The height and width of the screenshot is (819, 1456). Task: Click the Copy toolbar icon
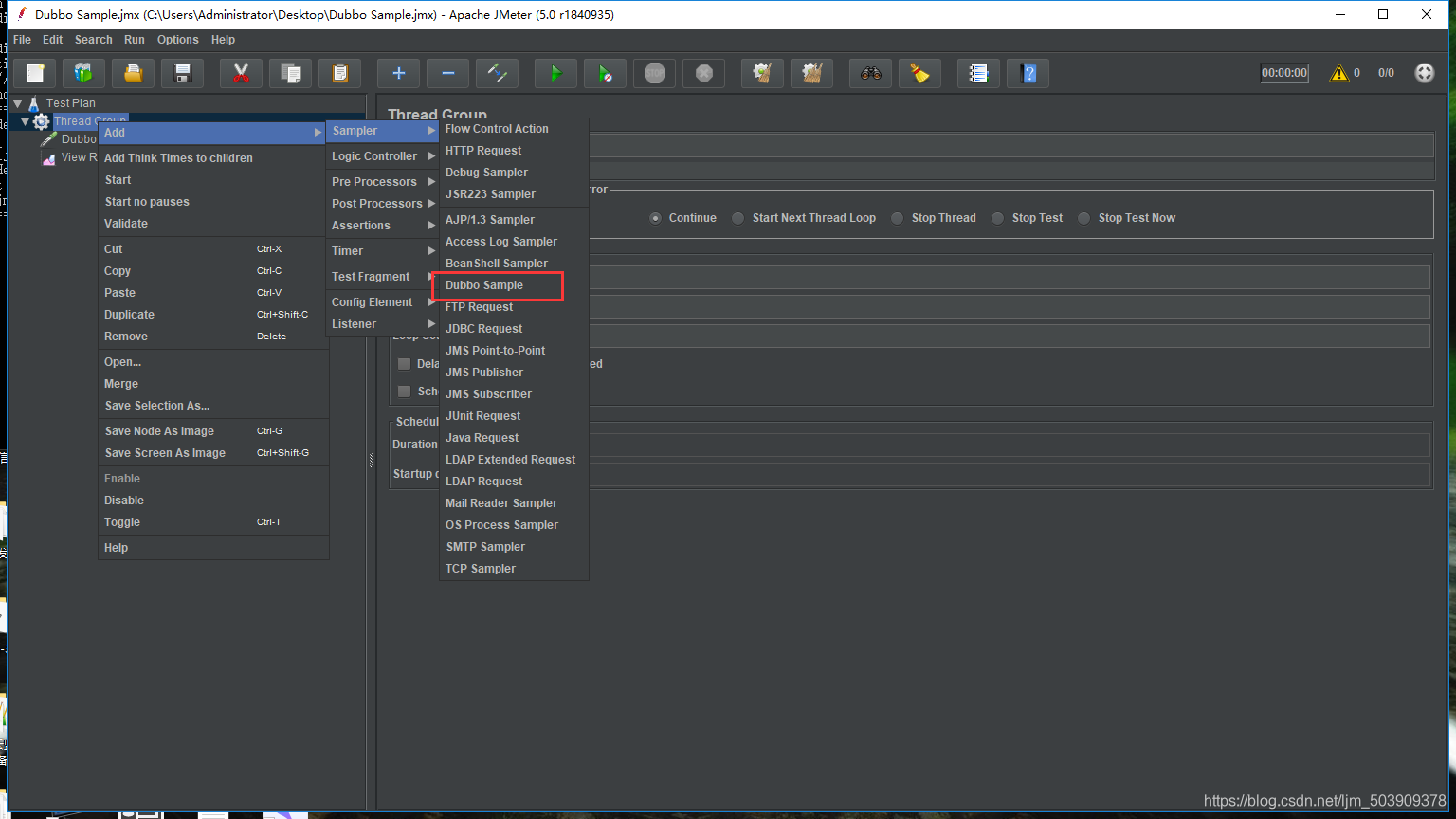pyautogui.click(x=291, y=73)
